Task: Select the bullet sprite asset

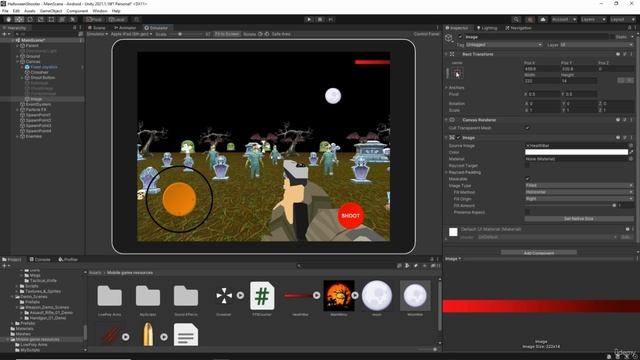Action: (148, 335)
